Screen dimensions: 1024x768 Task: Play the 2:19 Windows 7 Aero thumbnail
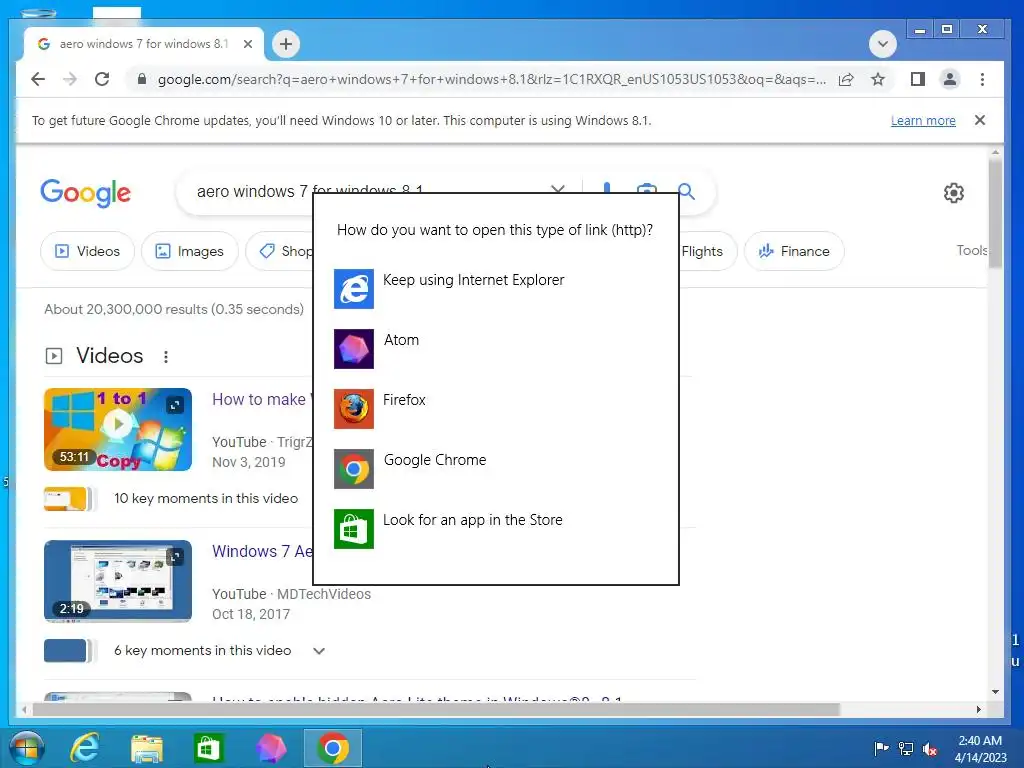(x=118, y=581)
